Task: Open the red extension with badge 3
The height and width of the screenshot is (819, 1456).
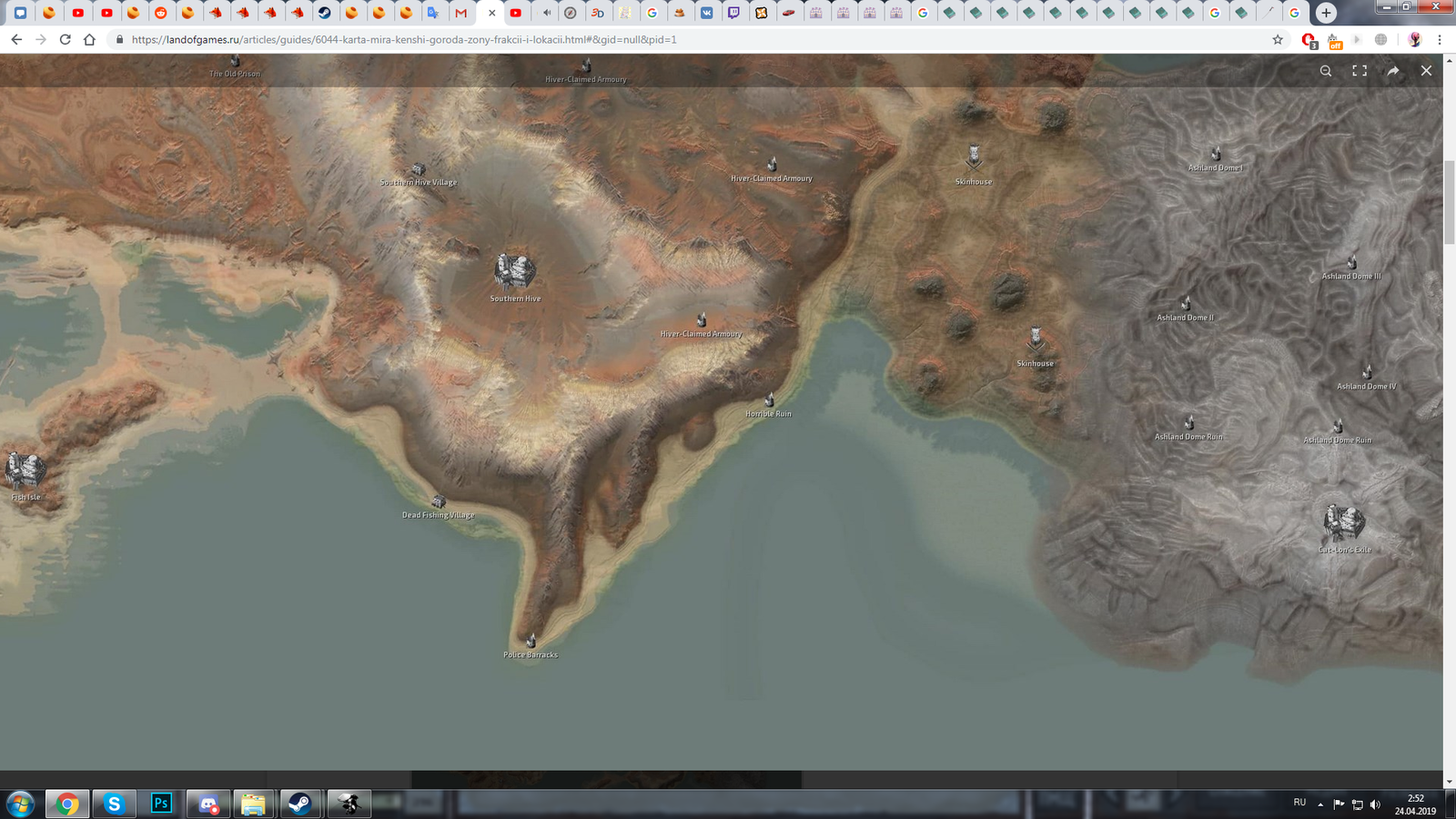Action: pos(1309,40)
